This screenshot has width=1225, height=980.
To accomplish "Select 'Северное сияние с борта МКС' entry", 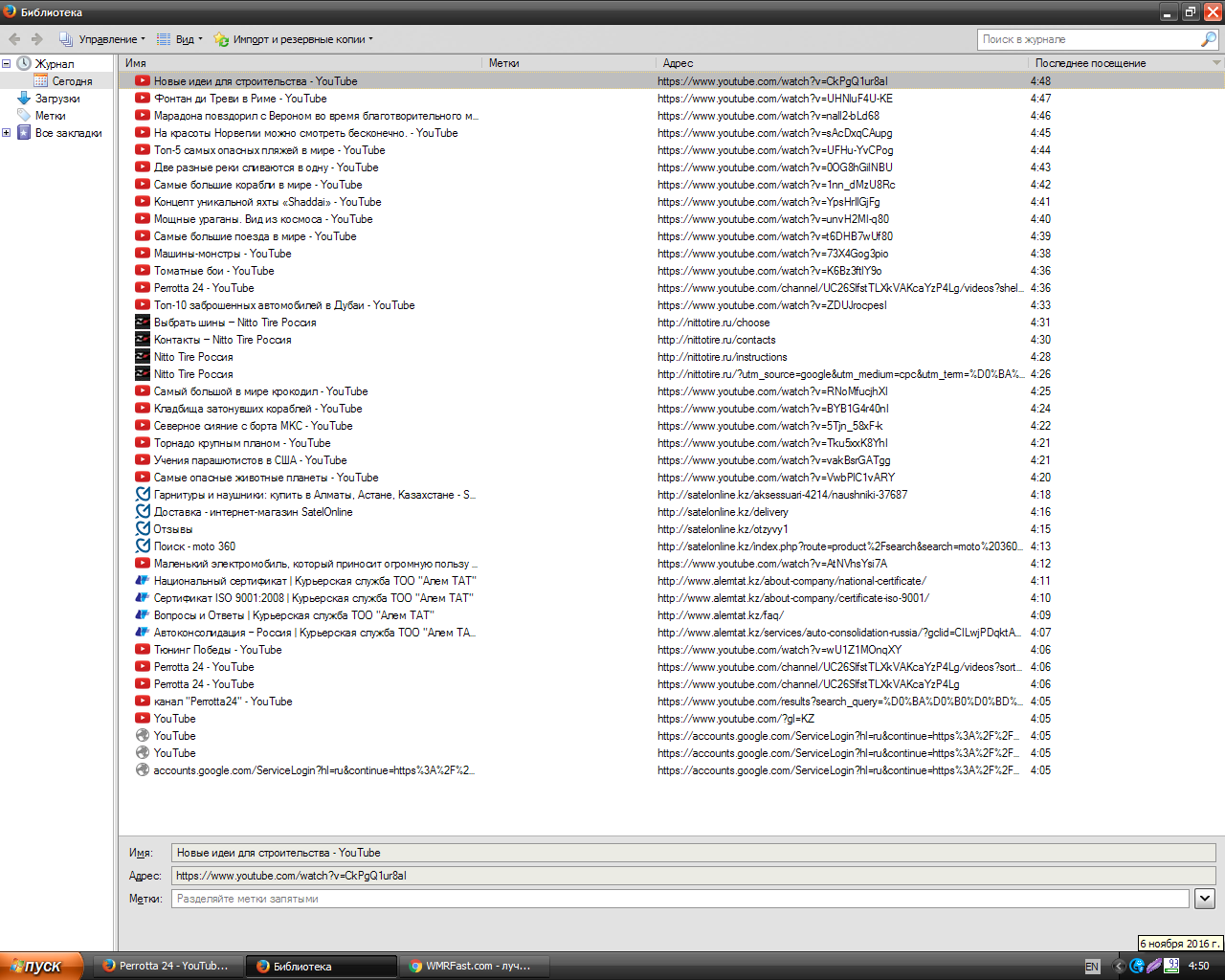I will click(672, 425).
